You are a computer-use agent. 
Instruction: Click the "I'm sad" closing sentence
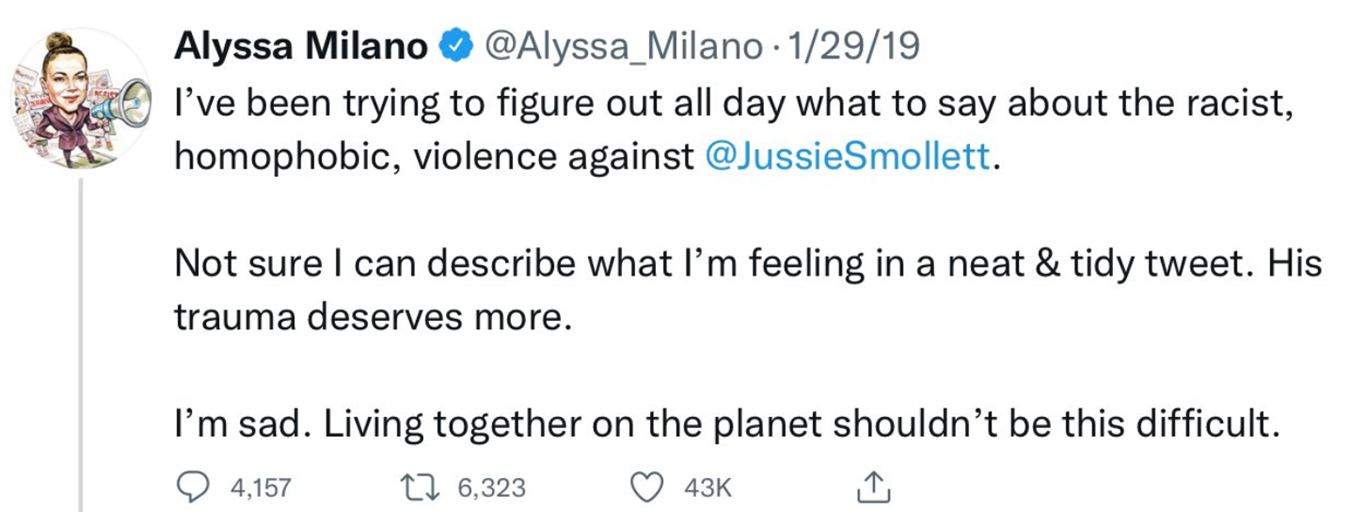[x=726, y=426]
